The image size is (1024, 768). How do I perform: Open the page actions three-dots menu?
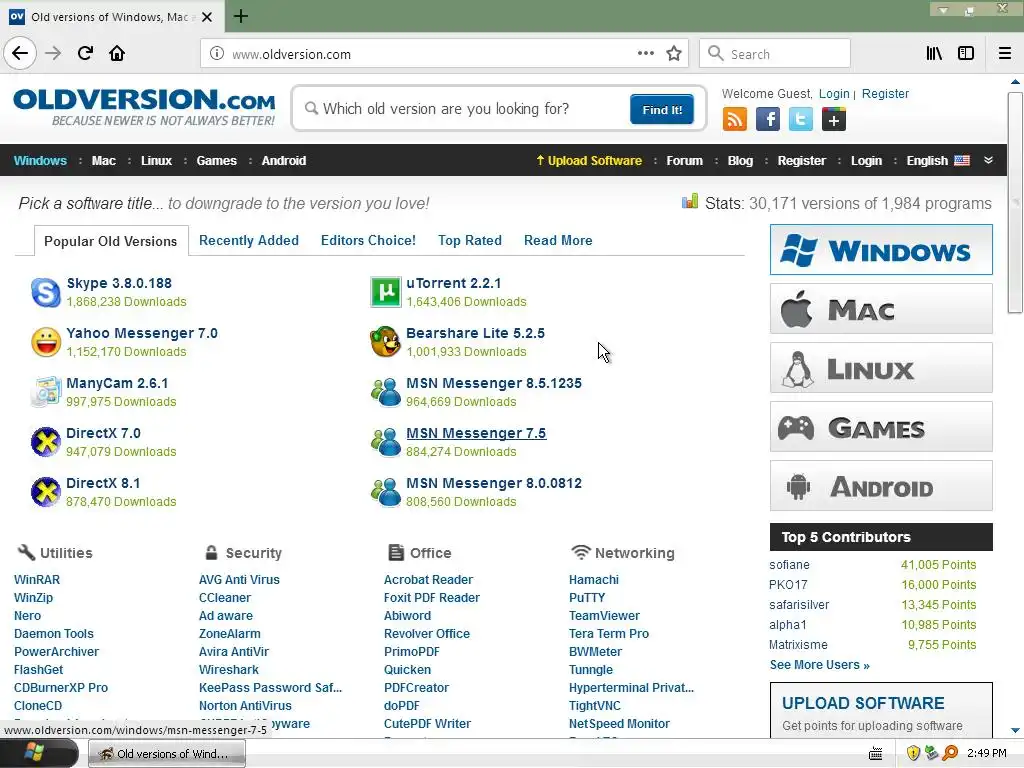click(x=645, y=54)
